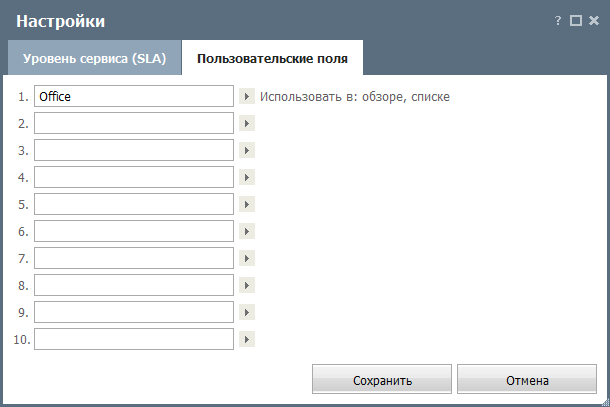Focus the Office text field
Viewport: 610px width, 407px height.
click(134, 96)
